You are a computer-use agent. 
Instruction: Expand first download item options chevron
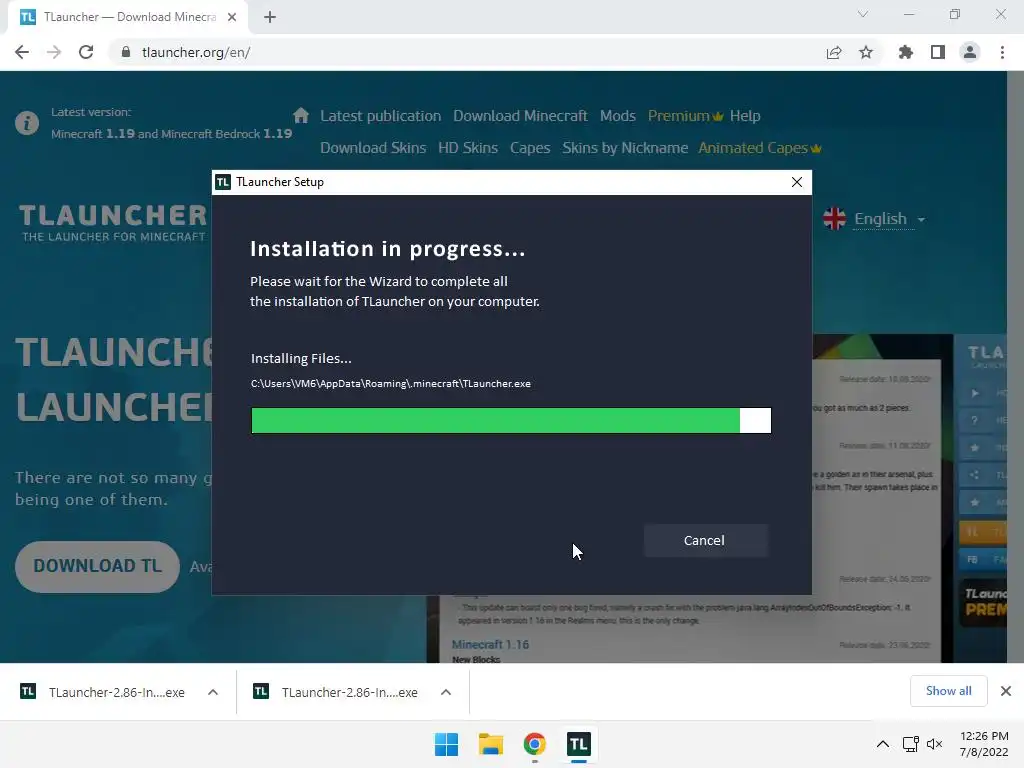[213, 692]
